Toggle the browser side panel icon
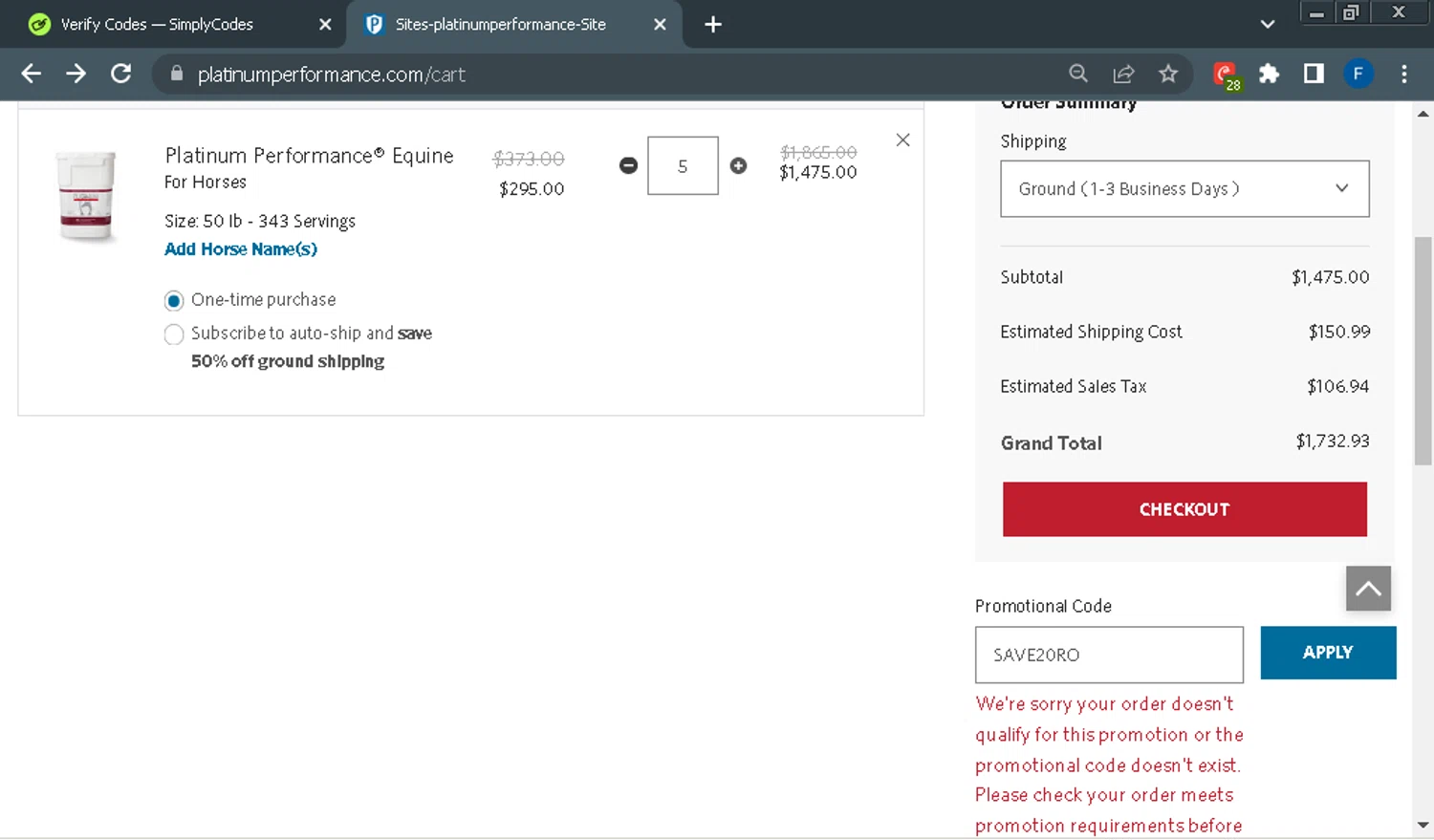This screenshot has height=840, width=1434. coord(1314,74)
